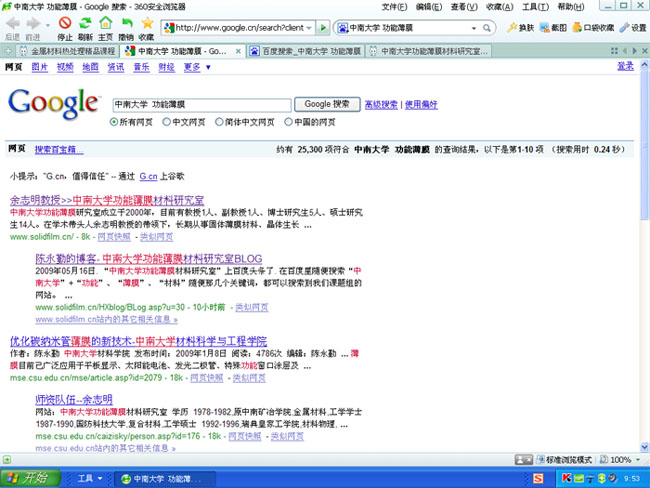Open result 优化碳纳米管薄膜的新技术
The width and height of the screenshot is (650, 488).
138,342
